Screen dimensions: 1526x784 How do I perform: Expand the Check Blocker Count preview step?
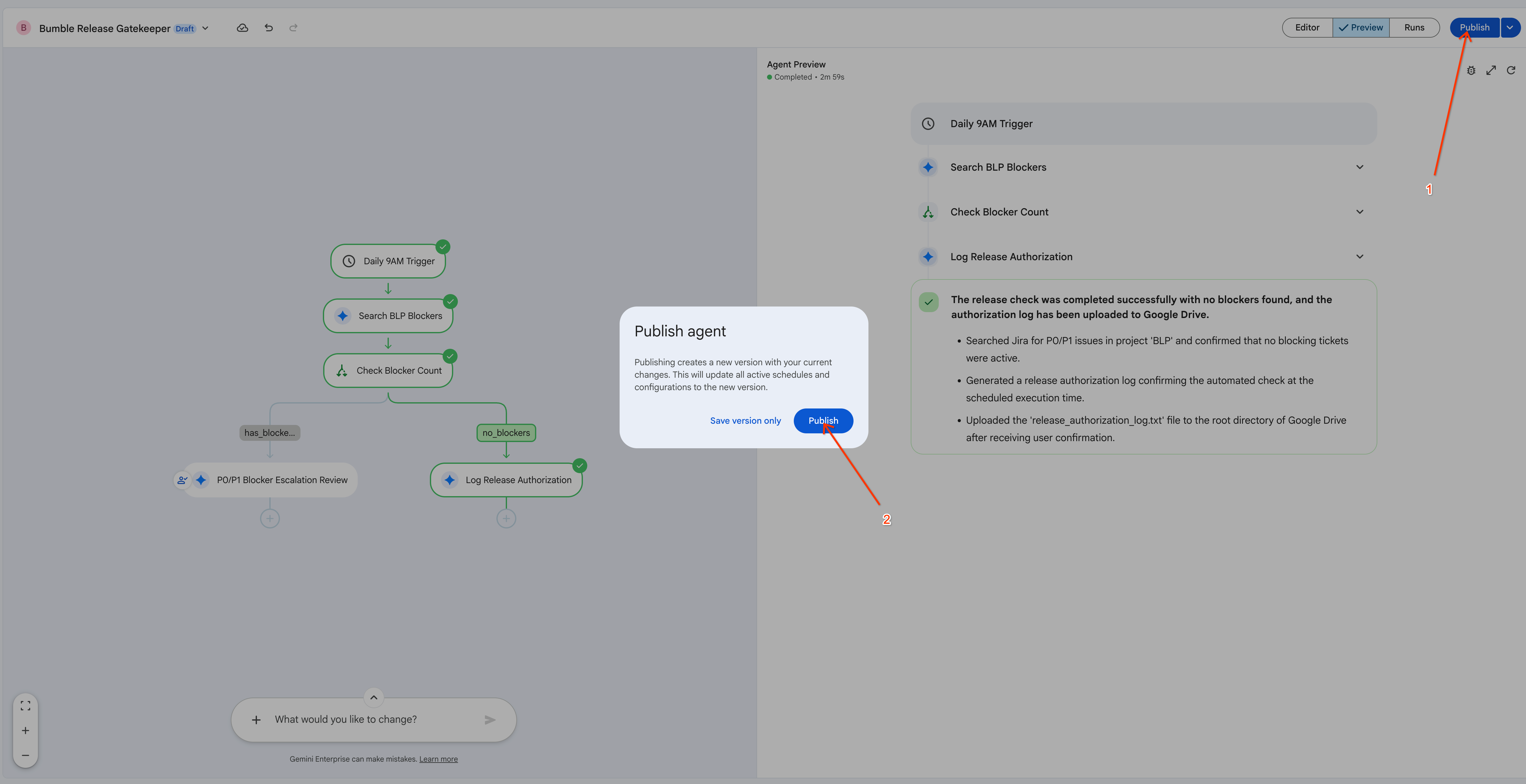1360,211
